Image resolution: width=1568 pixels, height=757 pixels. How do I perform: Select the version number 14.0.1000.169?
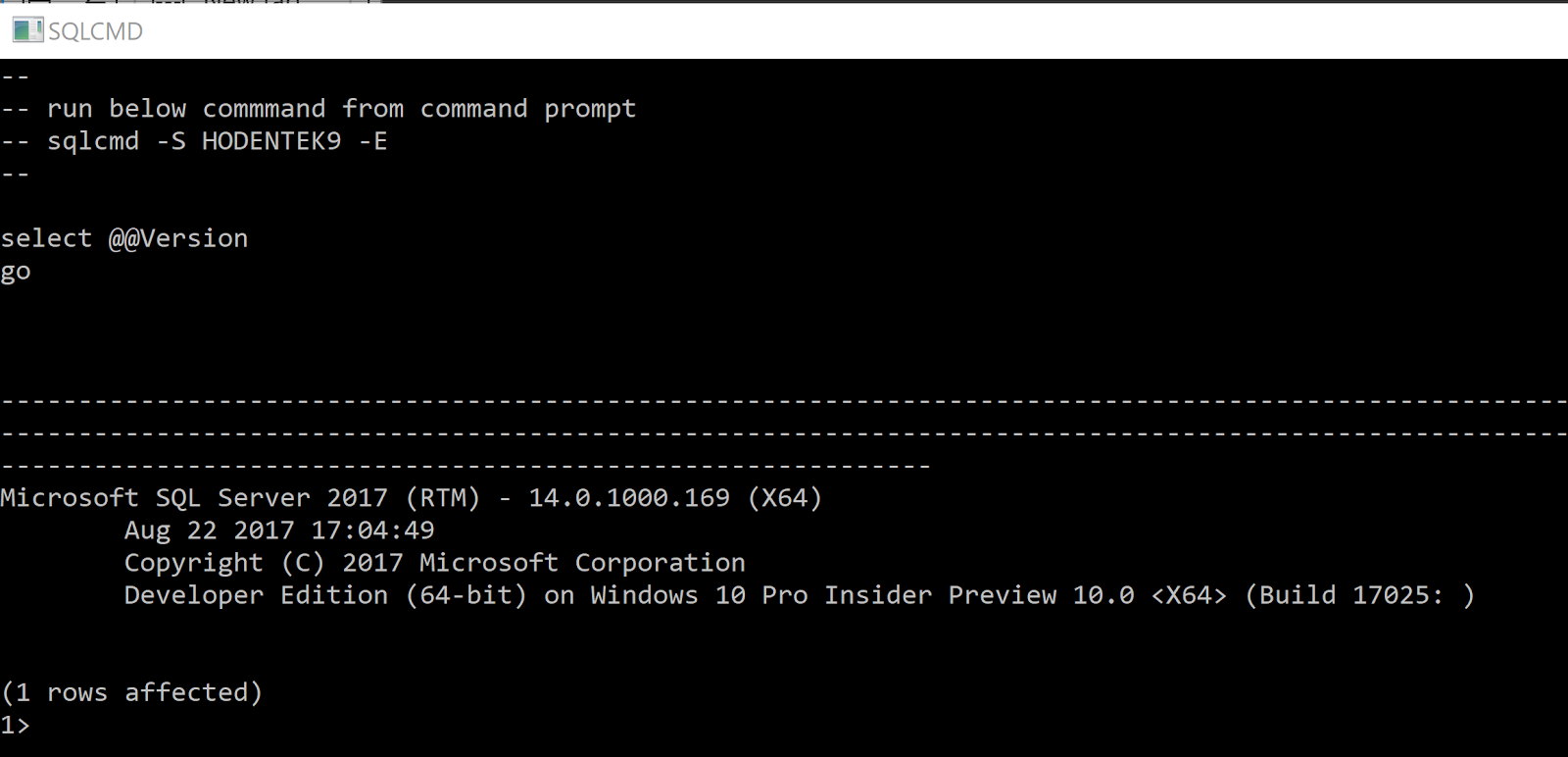tap(633, 497)
